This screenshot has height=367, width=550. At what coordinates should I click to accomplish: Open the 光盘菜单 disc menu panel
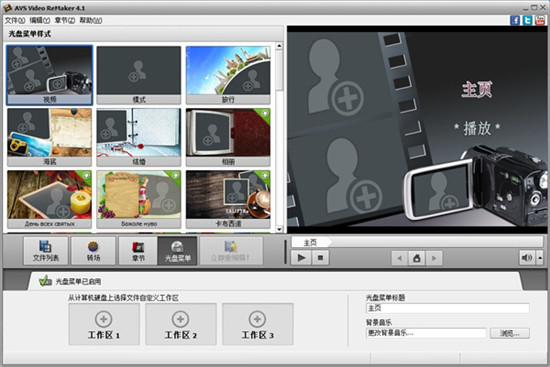pyautogui.click(x=177, y=251)
